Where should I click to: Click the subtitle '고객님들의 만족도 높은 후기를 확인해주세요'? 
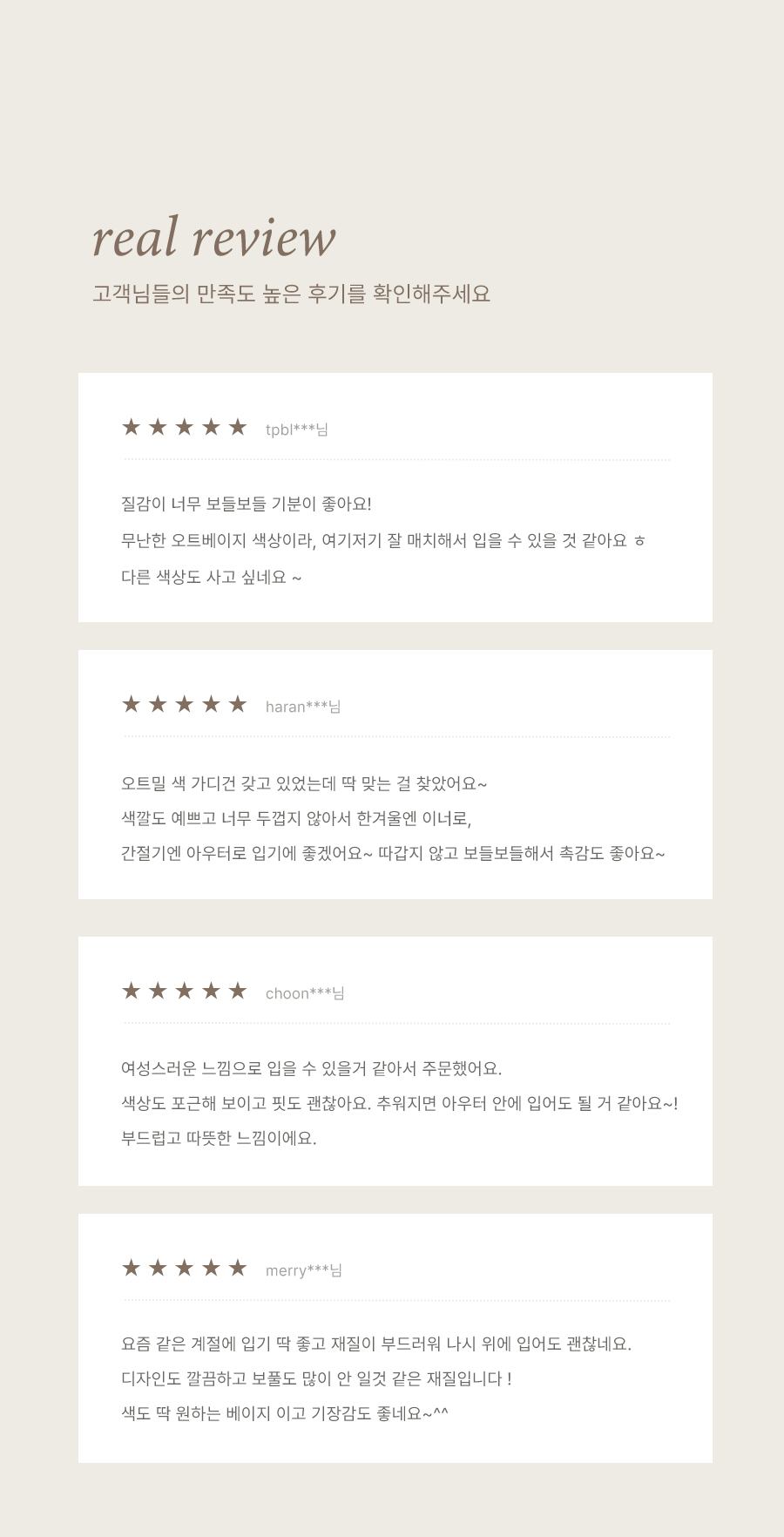292,294
